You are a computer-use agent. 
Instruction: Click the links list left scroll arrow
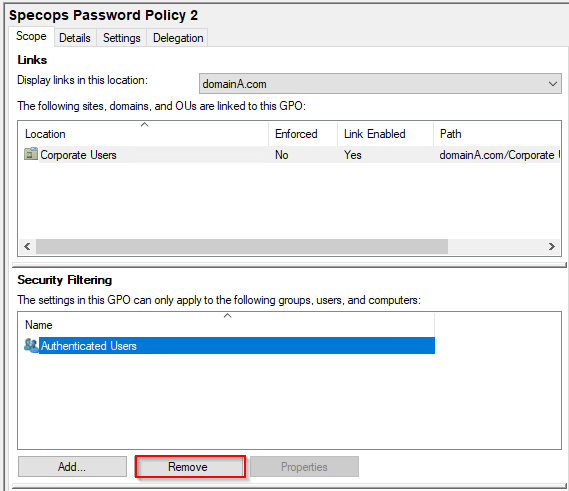[27, 246]
